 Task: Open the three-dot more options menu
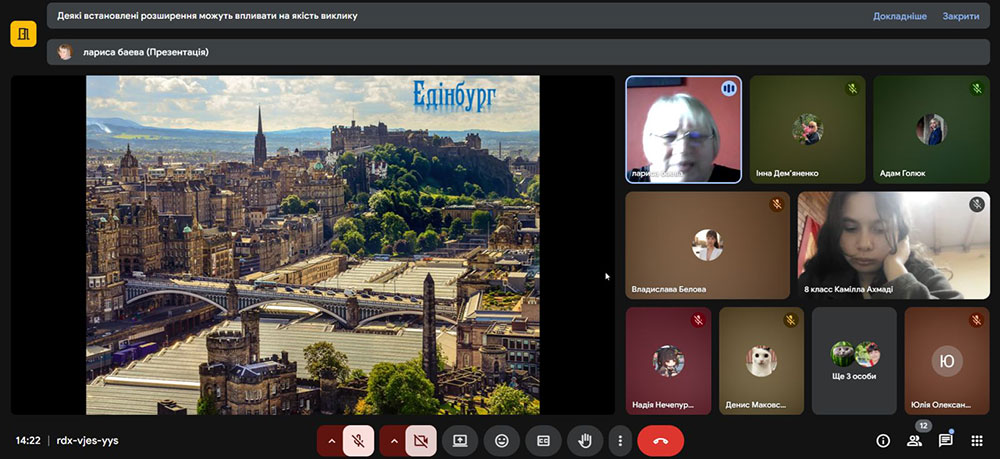(620, 440)
